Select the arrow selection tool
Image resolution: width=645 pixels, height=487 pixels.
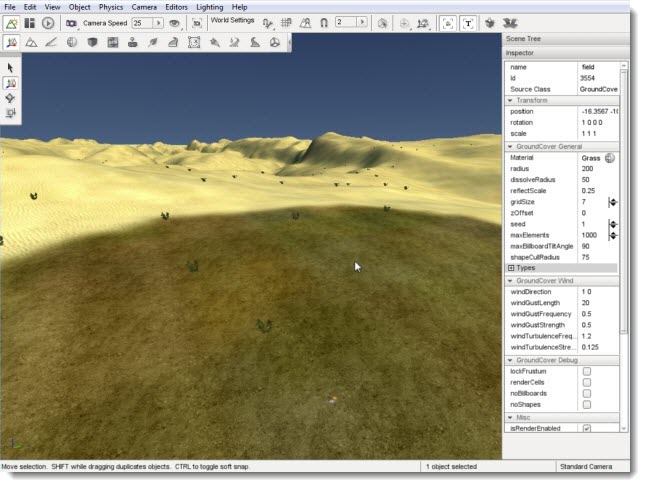click(x=10, y=68)
